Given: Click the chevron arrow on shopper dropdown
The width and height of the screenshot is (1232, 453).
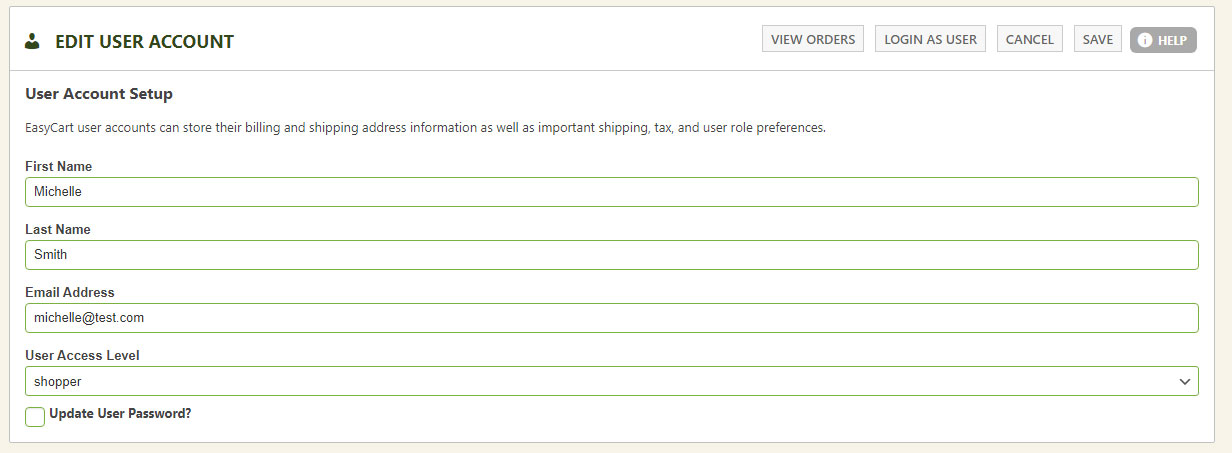Looking at the screenshot, I should (1184, 381).
